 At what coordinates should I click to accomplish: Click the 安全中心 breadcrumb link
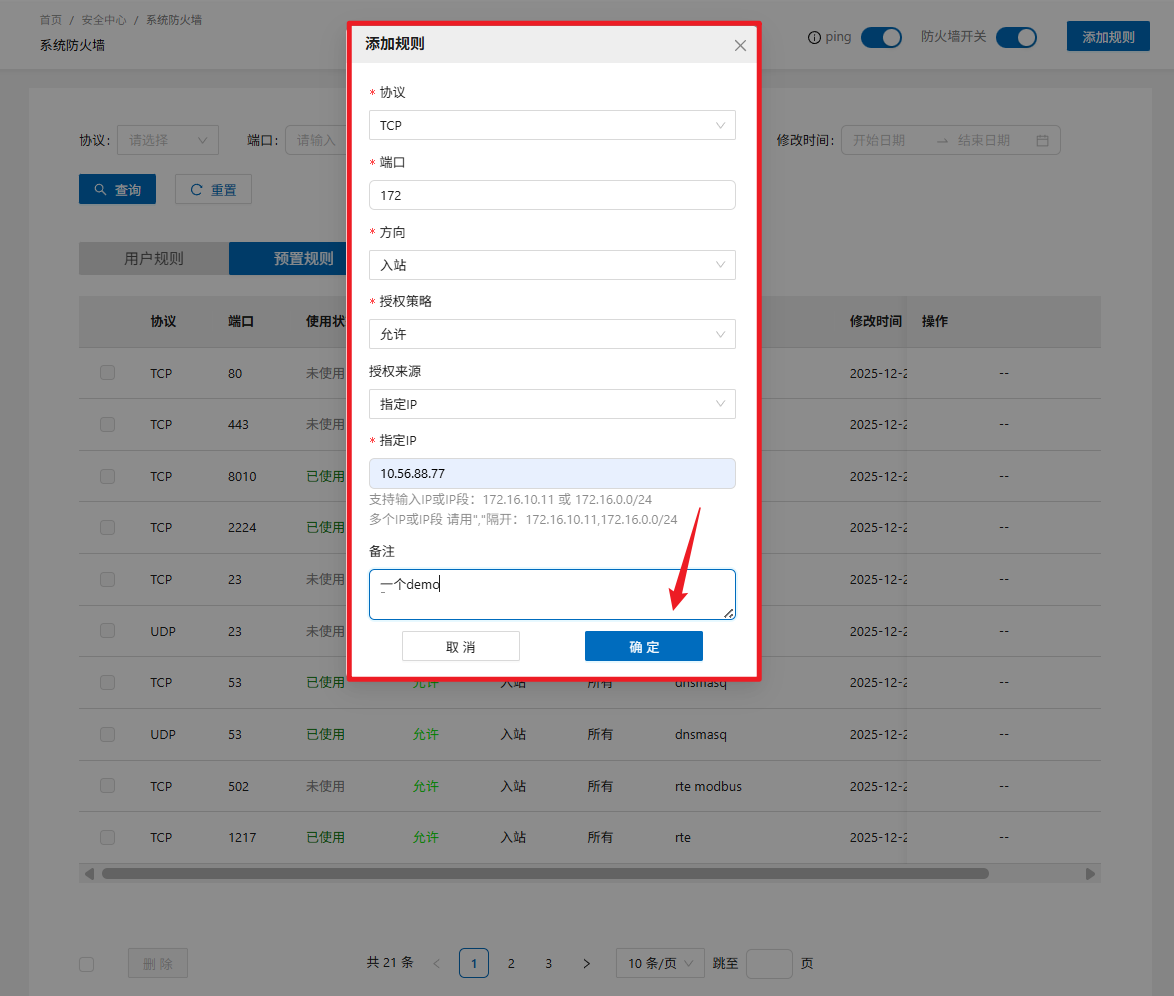click(104, 20)
